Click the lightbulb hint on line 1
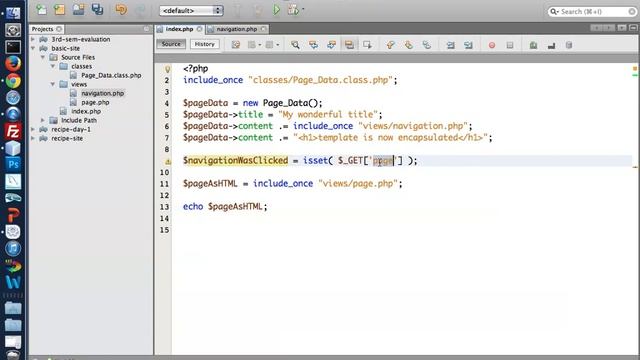The image size is (640, 360). pyautogui.click(x=167, y=69)
